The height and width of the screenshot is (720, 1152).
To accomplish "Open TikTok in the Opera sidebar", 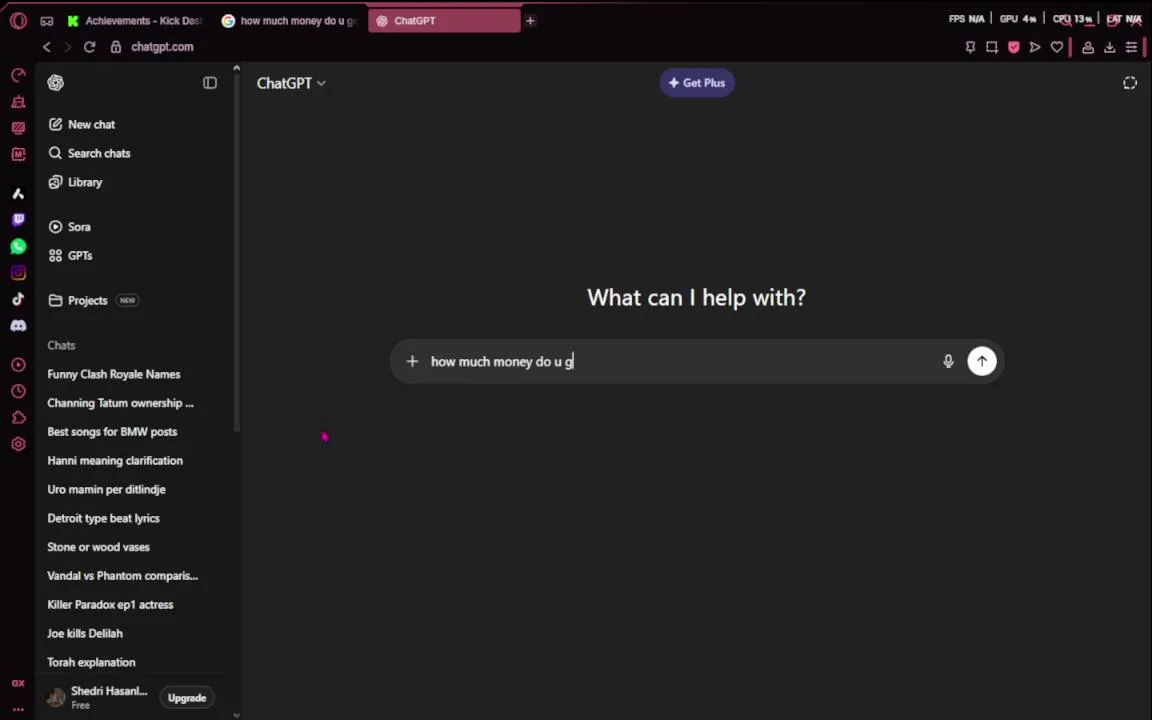I will (x=18, y=298).
